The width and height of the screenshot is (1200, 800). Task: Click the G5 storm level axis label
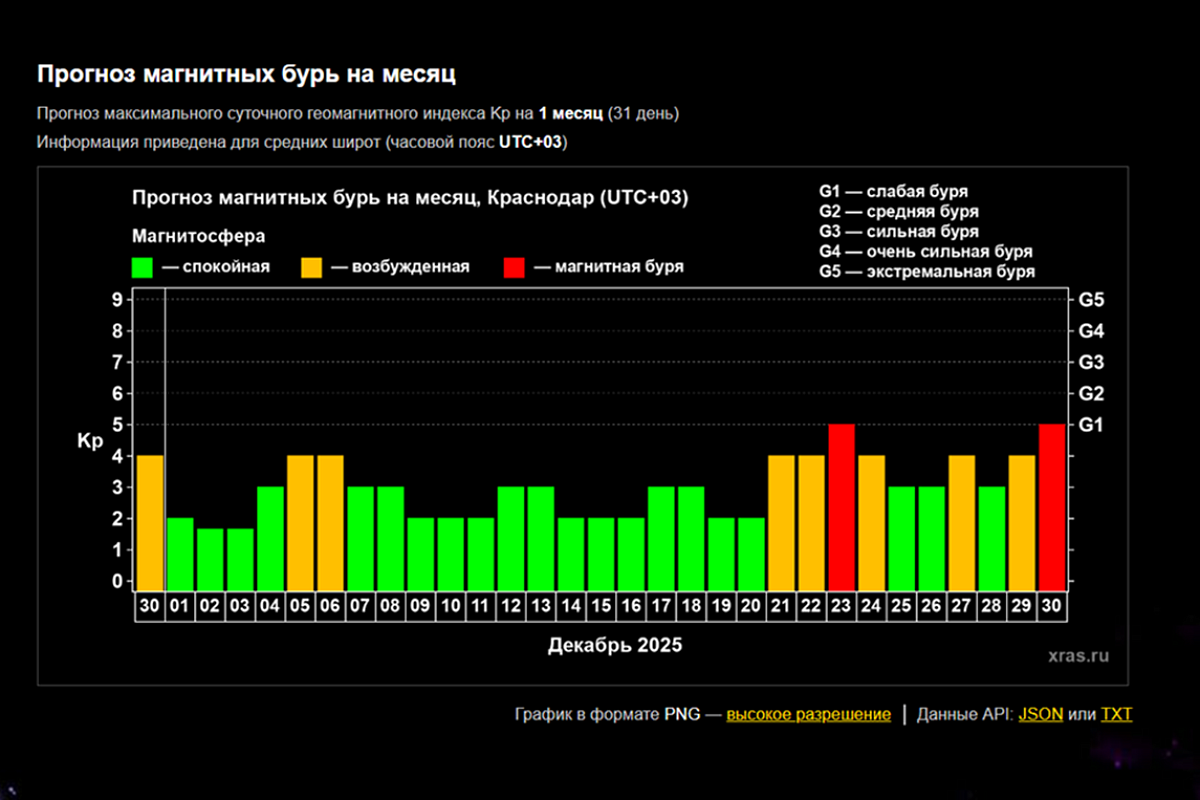point(1090,299)
